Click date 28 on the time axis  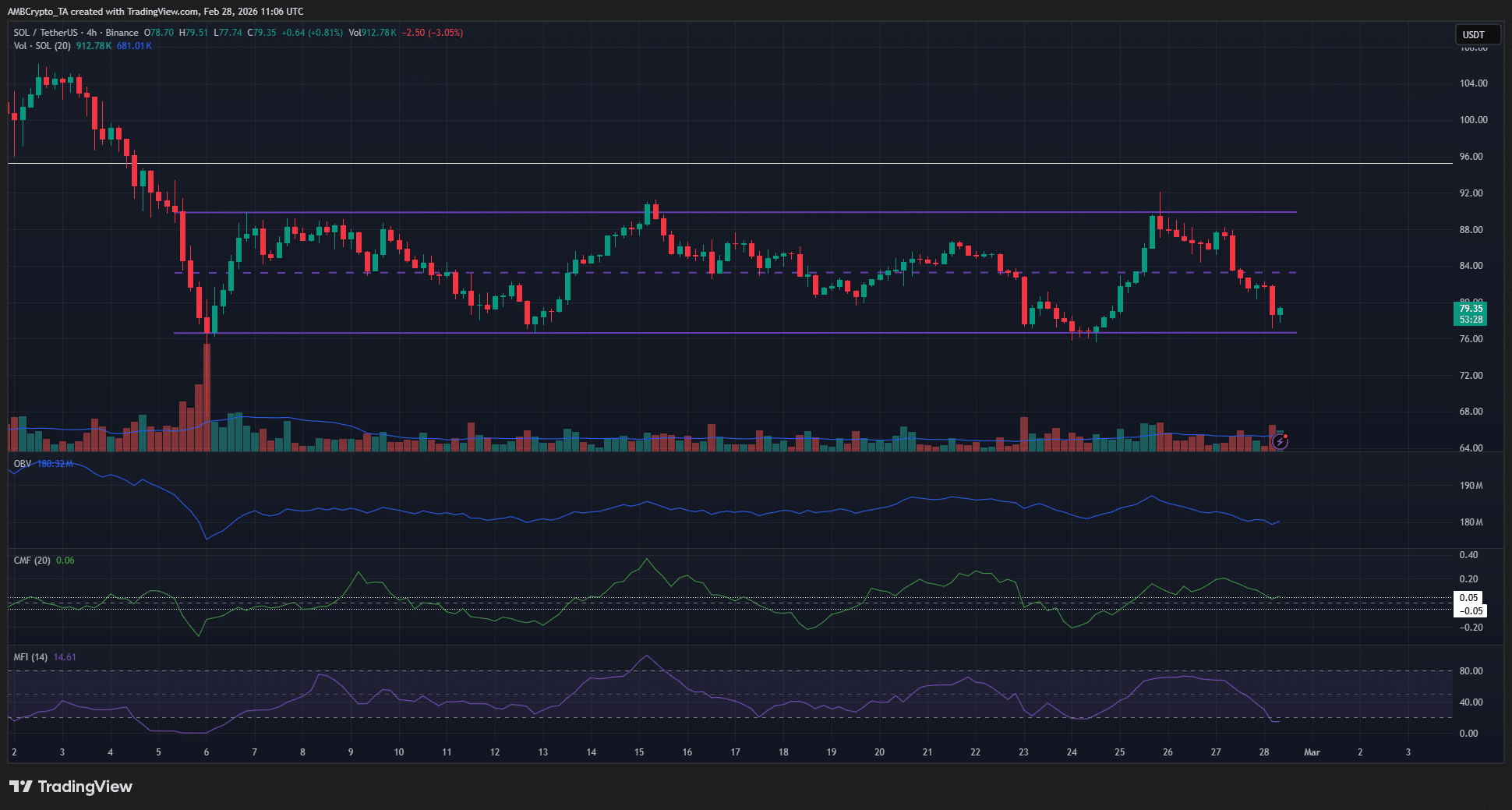[x=1264, y=752]
